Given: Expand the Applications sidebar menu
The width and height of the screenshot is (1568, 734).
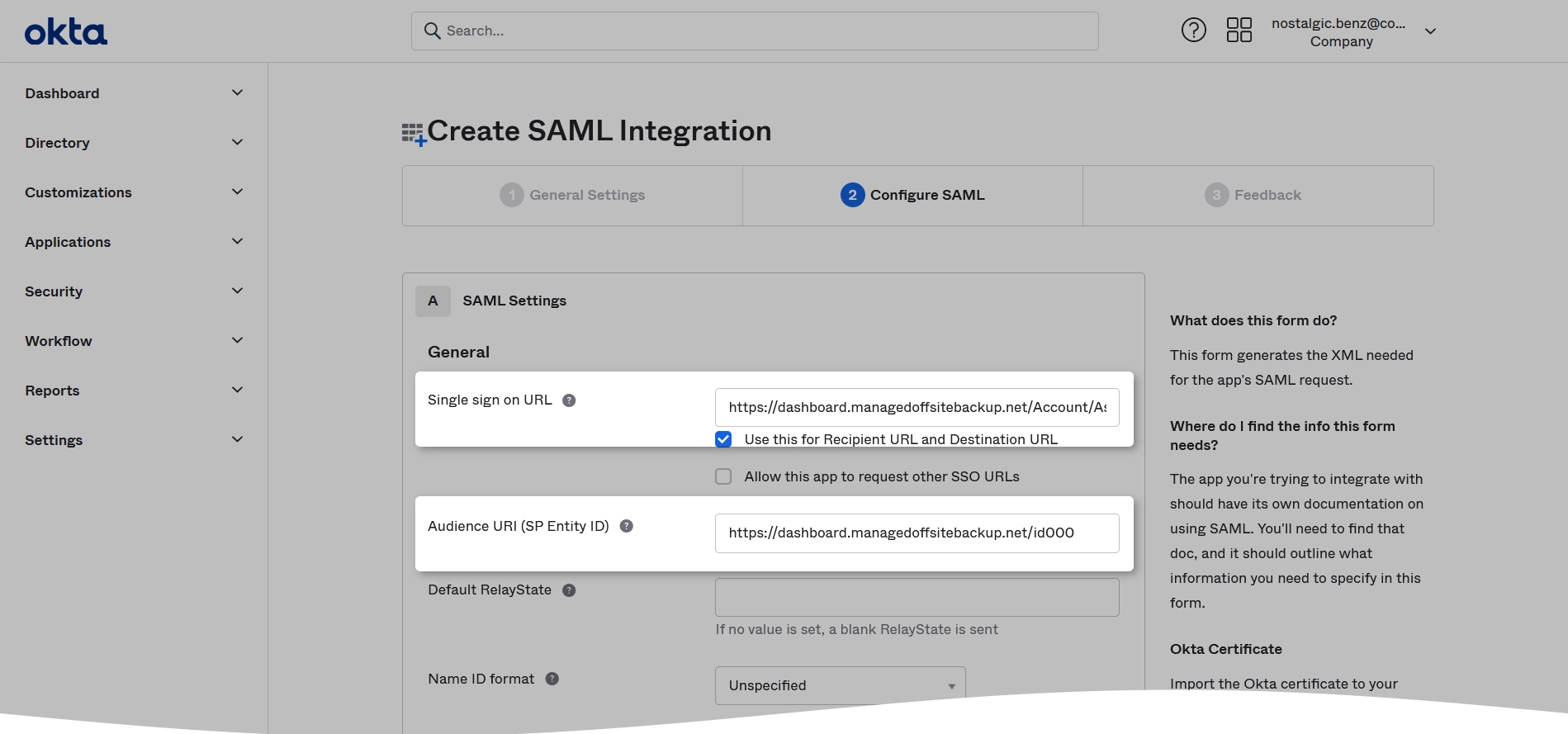Looking at the screenshot, I should (237, 242).
